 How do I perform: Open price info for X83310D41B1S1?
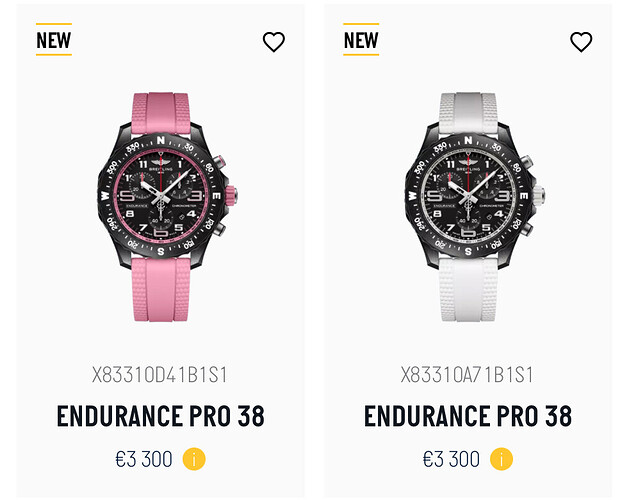tap(194, 459)
